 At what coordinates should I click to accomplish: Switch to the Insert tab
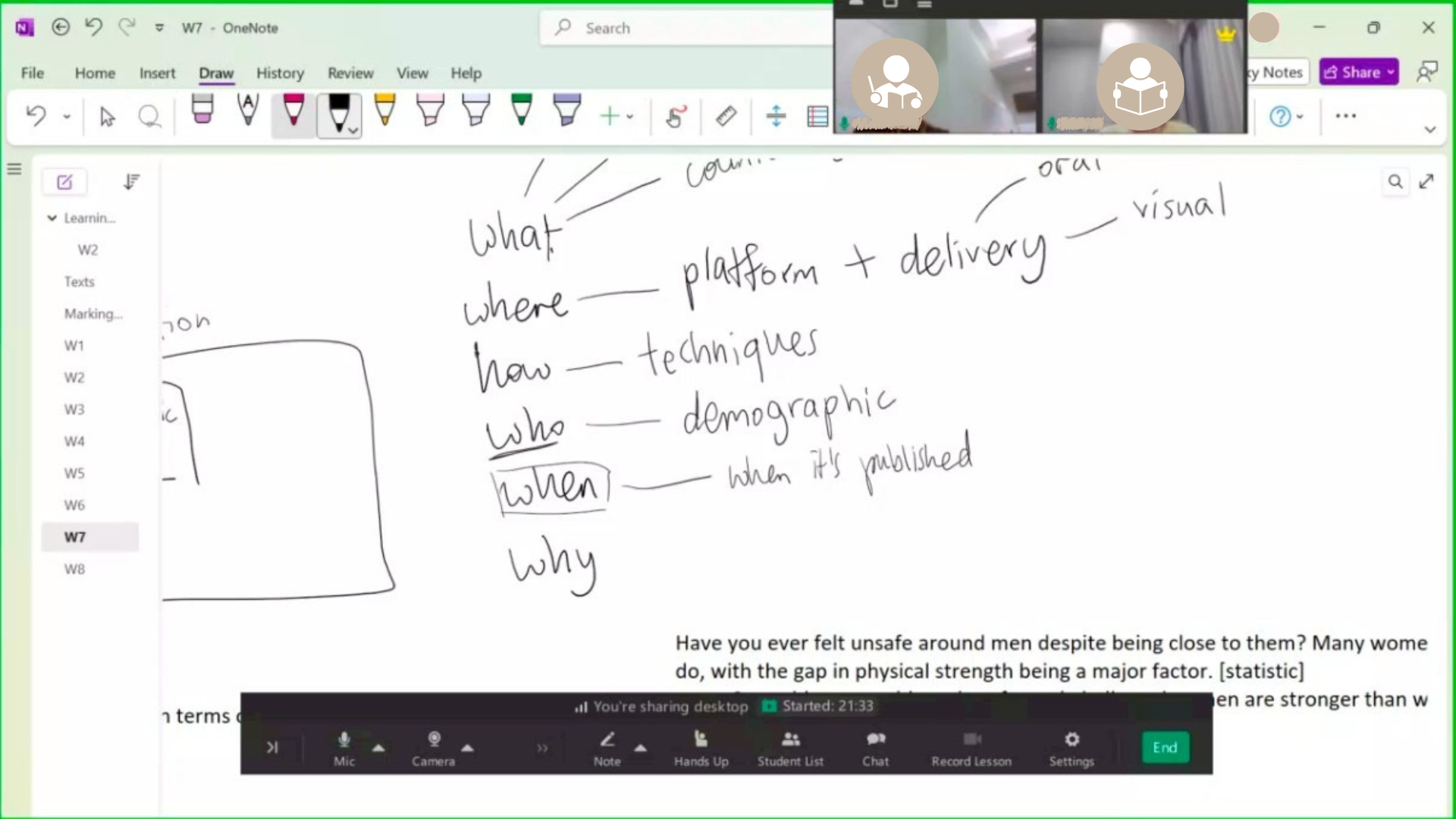tap(157, 73)
